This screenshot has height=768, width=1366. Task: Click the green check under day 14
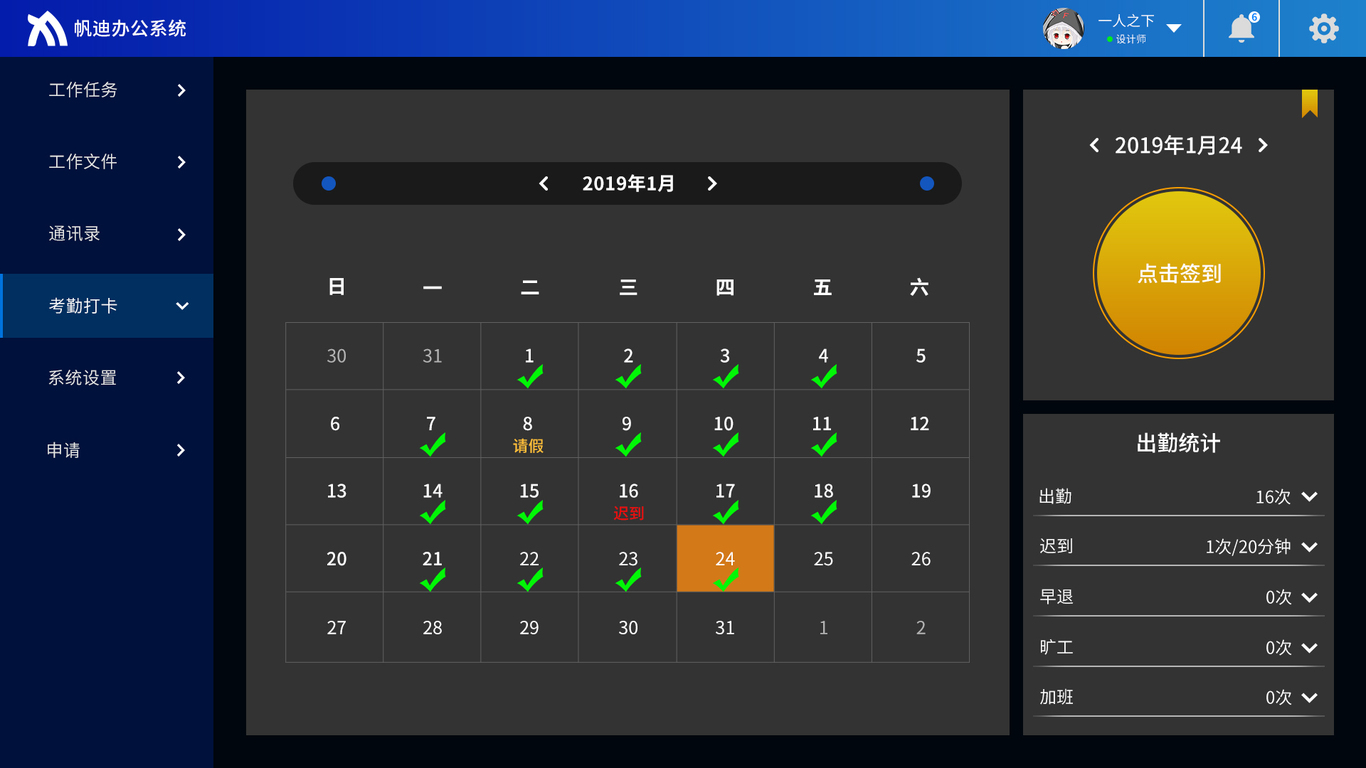(432, 512)
